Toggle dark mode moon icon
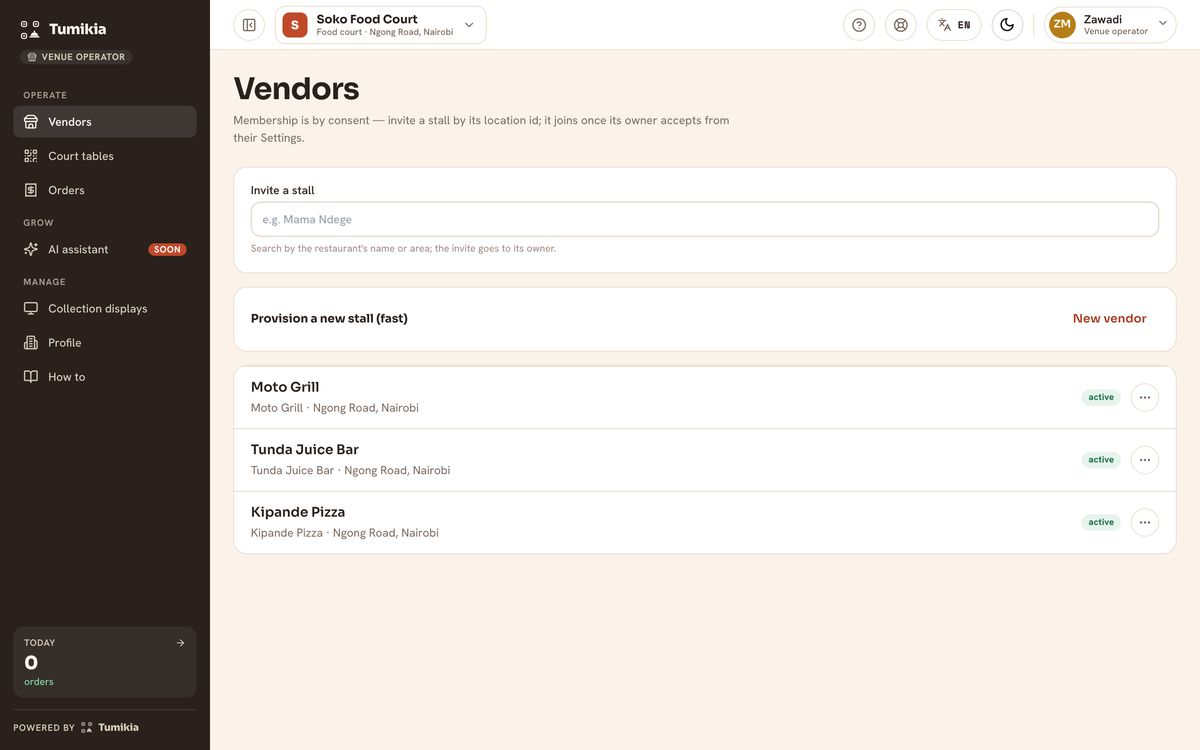1200x750 pixels. tap(1007, 25)
